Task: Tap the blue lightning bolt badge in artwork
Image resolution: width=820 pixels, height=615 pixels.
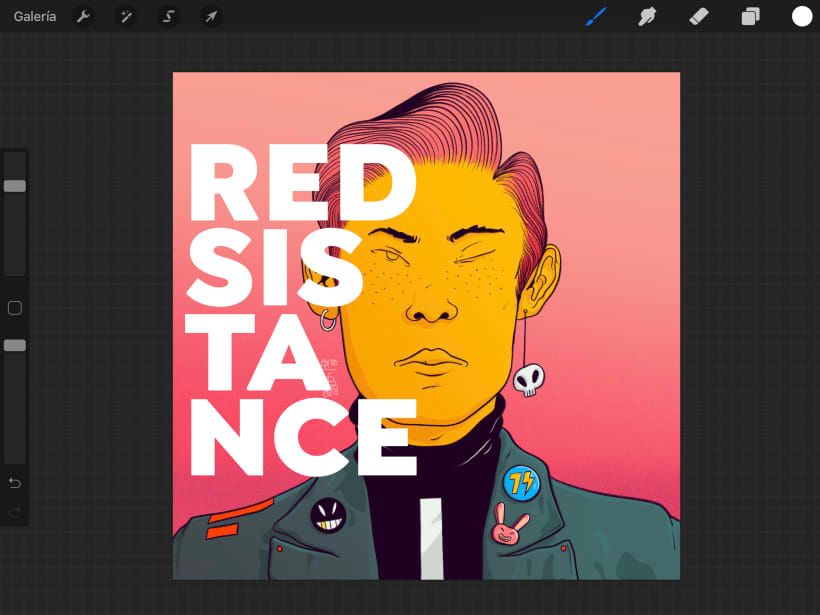Action: tap(521, 483)
